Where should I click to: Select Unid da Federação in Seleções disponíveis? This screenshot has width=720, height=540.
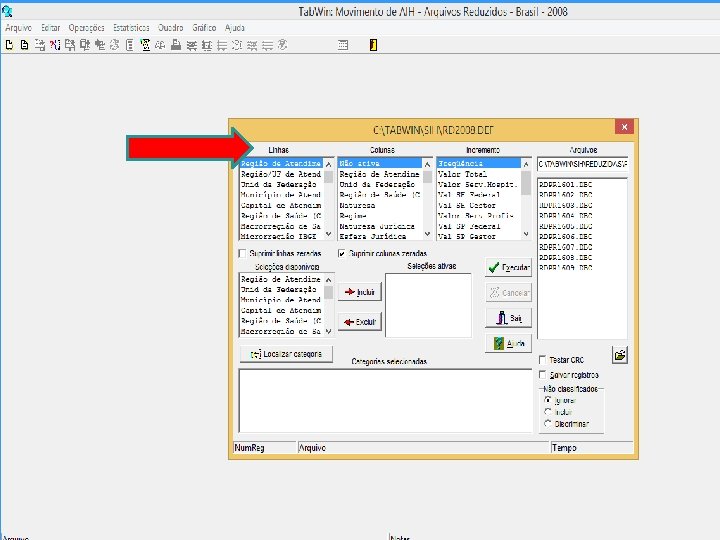point(281,290)
